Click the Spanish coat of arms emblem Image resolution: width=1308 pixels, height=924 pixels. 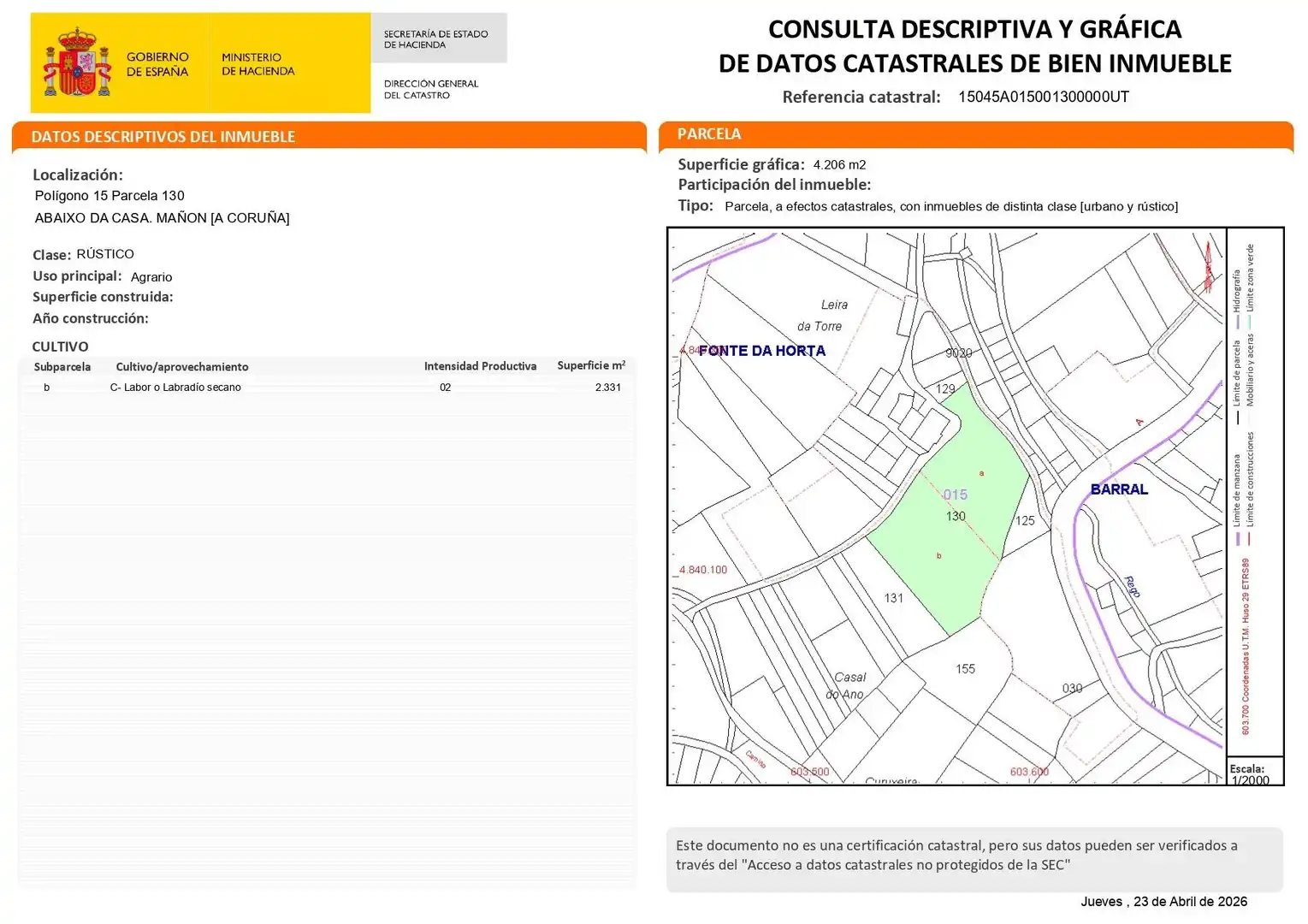click(77, 62)
